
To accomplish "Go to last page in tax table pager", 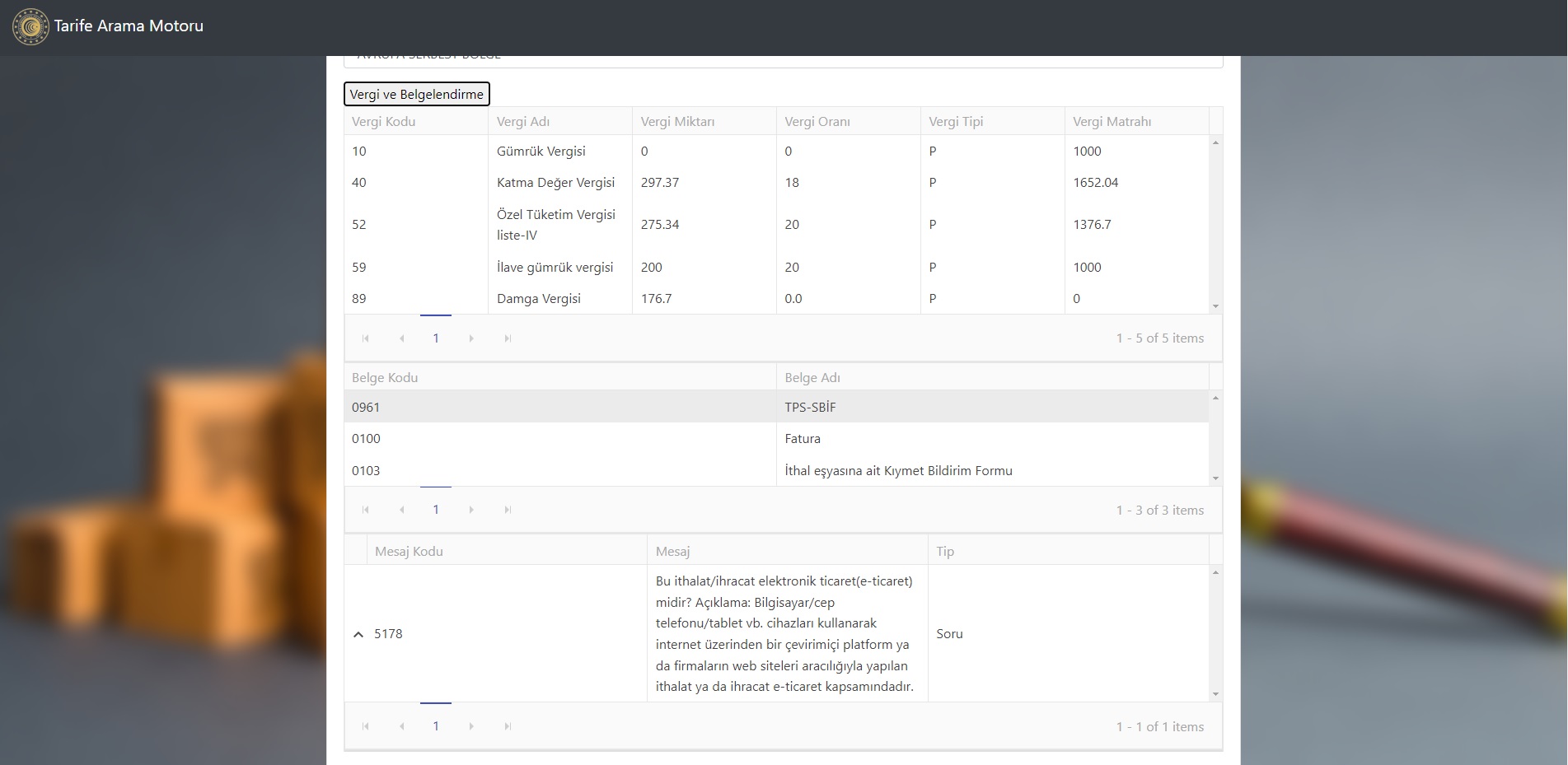I will [x=508, y=338].
